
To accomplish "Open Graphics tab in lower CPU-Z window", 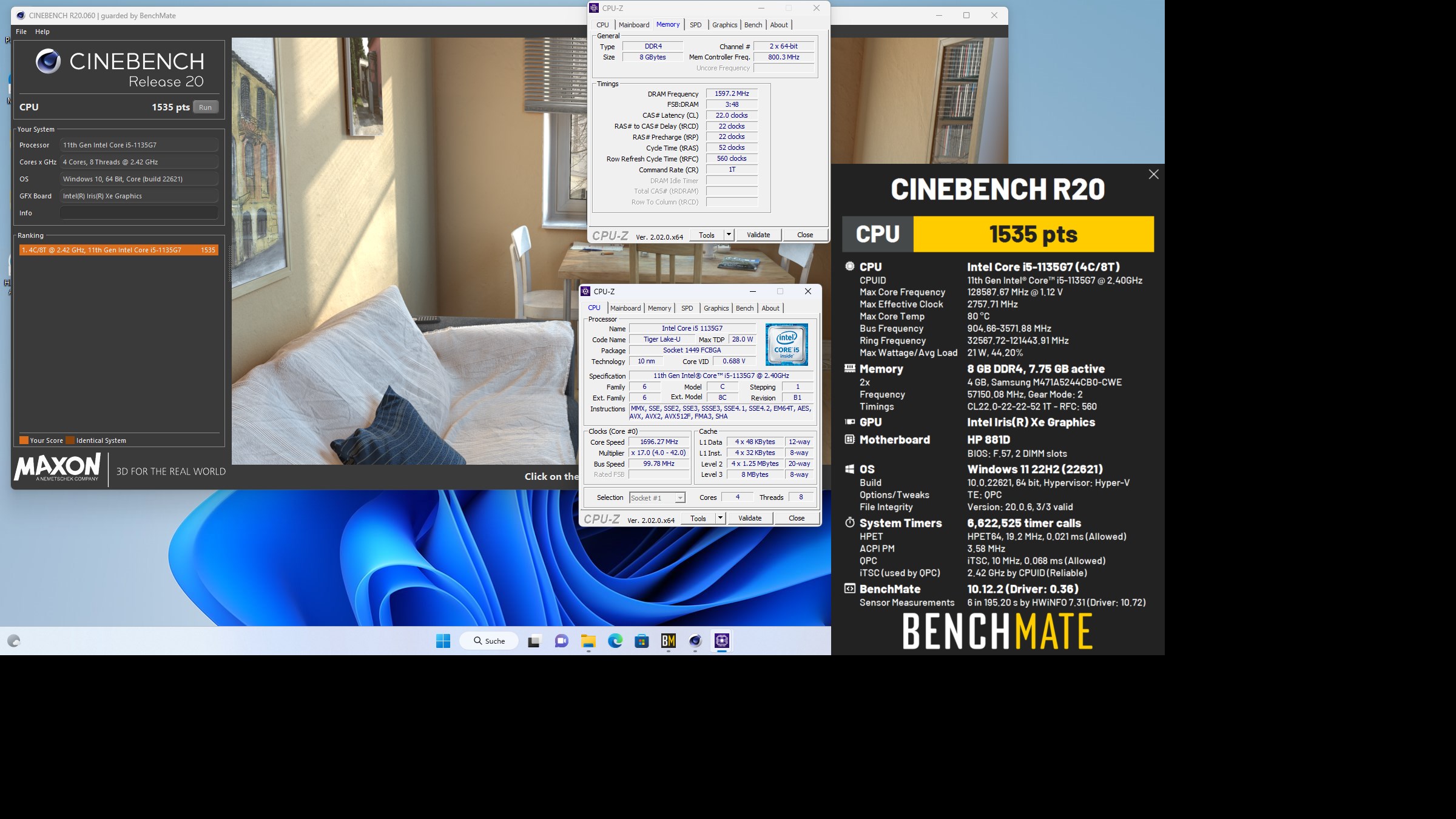I will pyautogui.click(x=716, y=308).
